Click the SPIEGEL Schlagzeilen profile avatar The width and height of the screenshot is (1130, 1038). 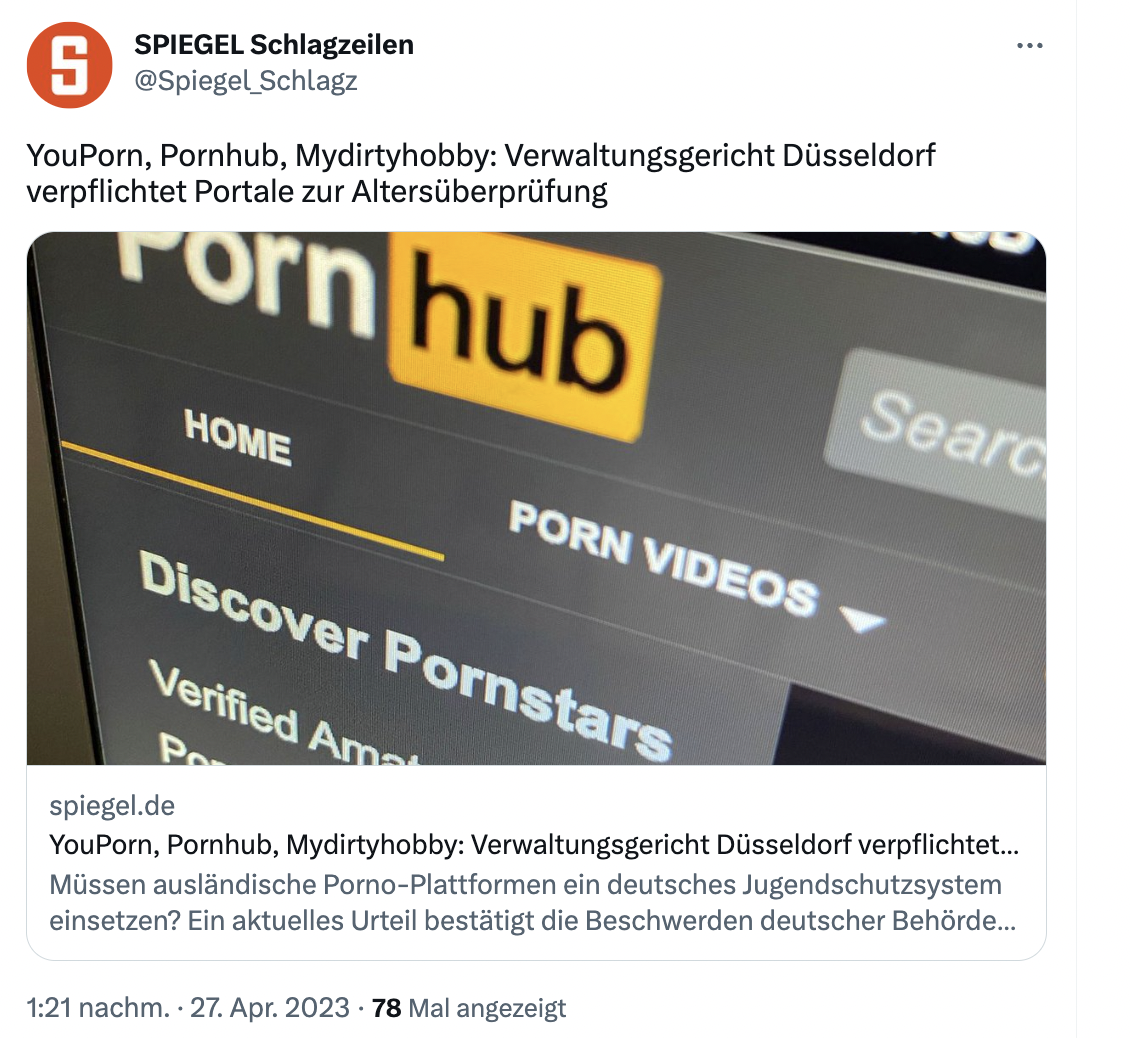point(69,65)
